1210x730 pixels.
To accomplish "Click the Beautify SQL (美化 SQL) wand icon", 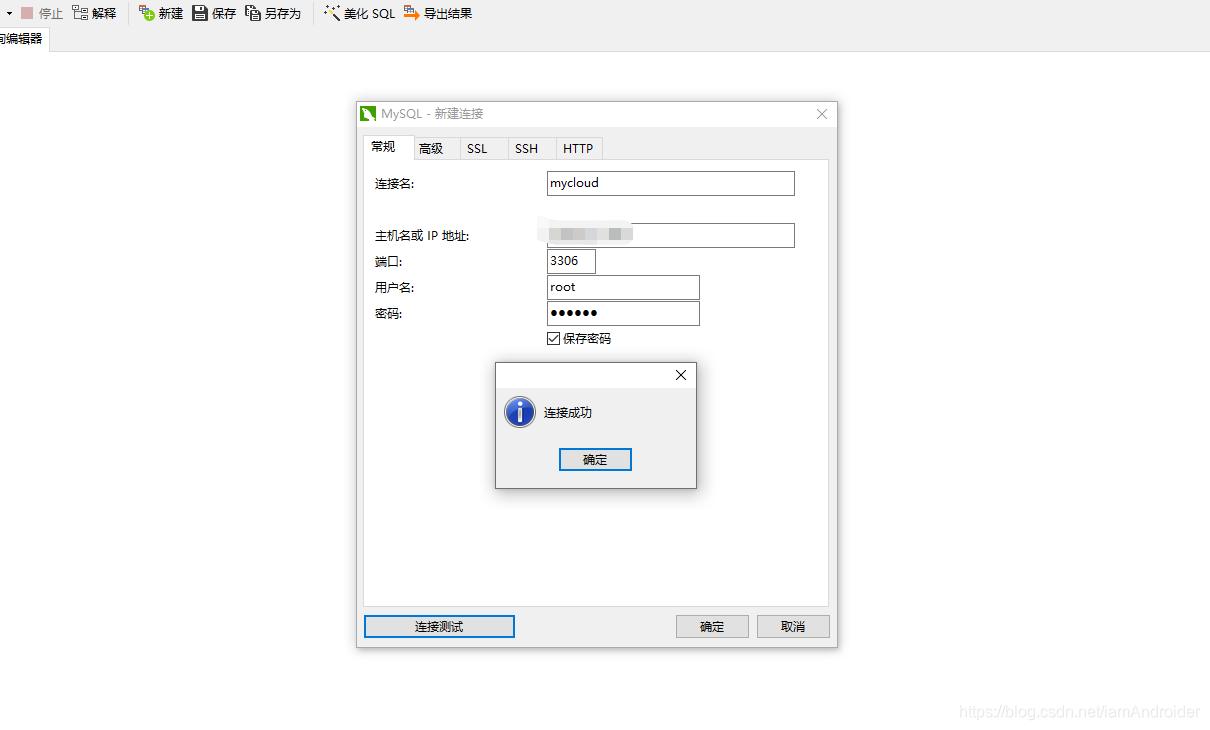I will tap(332, 13).
